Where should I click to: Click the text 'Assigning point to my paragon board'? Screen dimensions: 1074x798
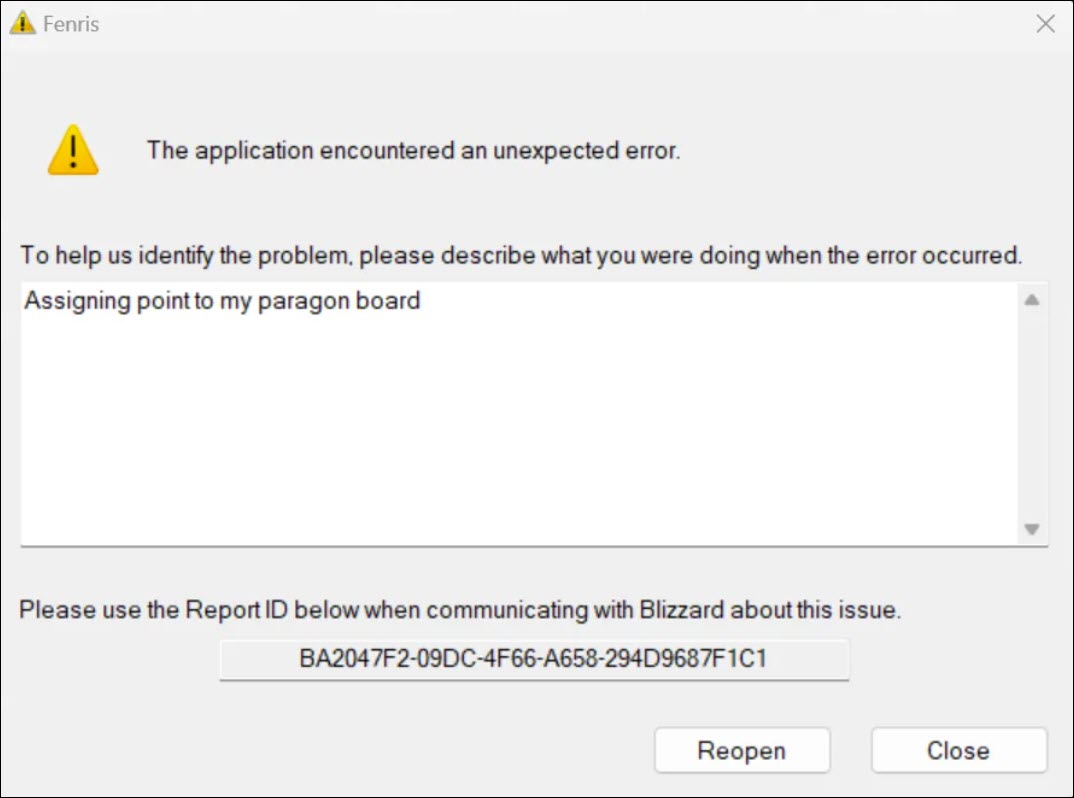pos(222,300)
